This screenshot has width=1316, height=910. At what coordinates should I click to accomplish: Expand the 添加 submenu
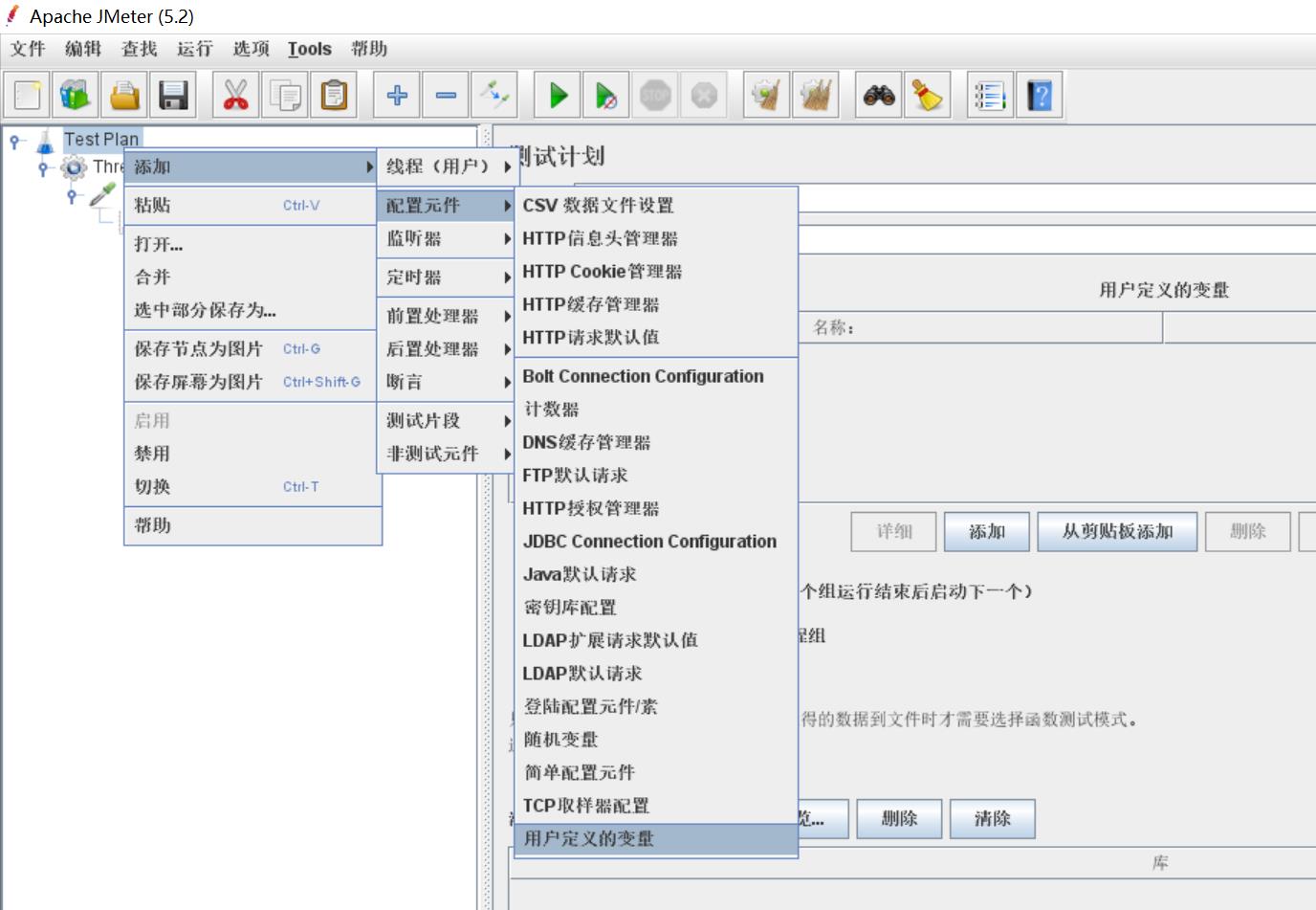click(x=252, y=166)
